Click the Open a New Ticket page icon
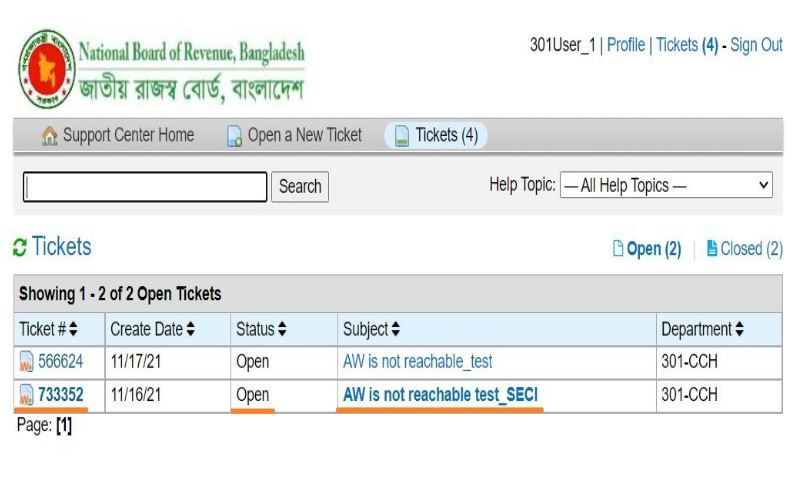This screenshot has height=478, width=800. pos(234,136)
